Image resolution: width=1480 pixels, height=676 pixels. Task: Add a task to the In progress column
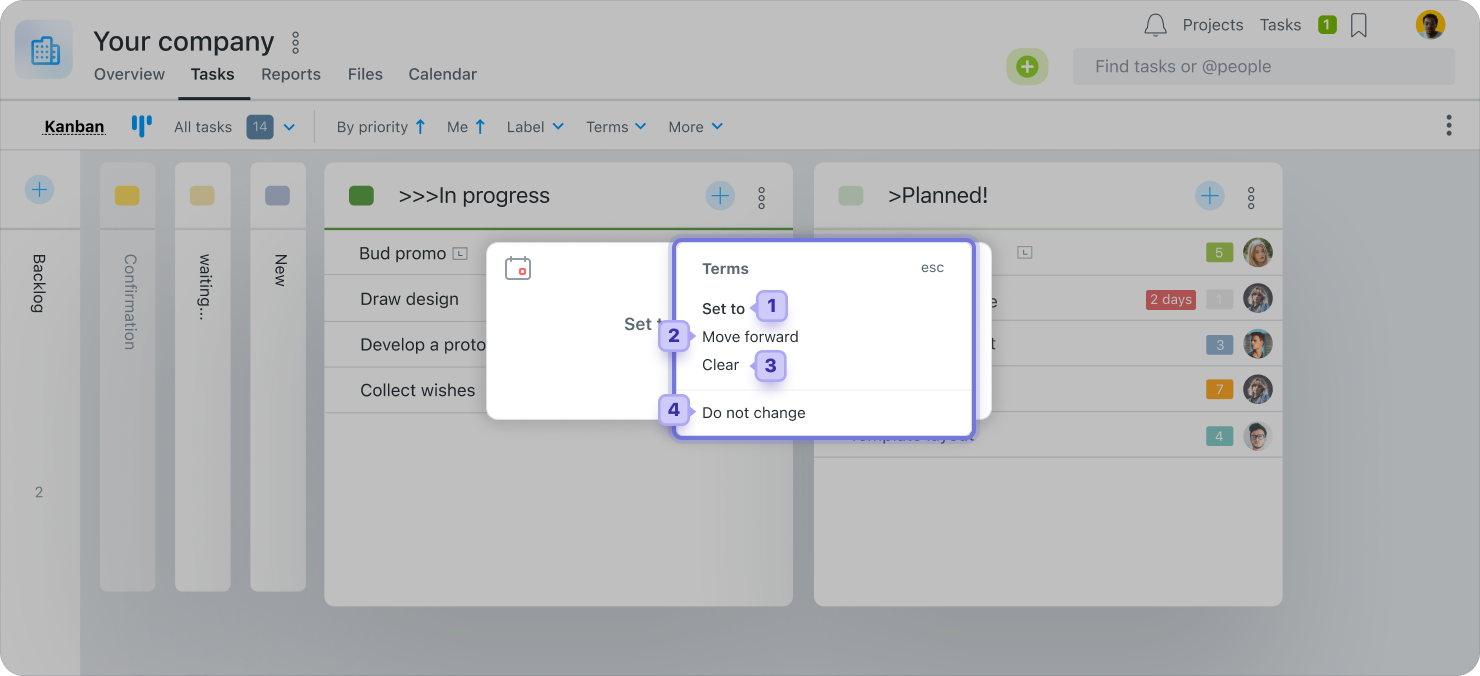pyautogui.click(x=719, y=195)
